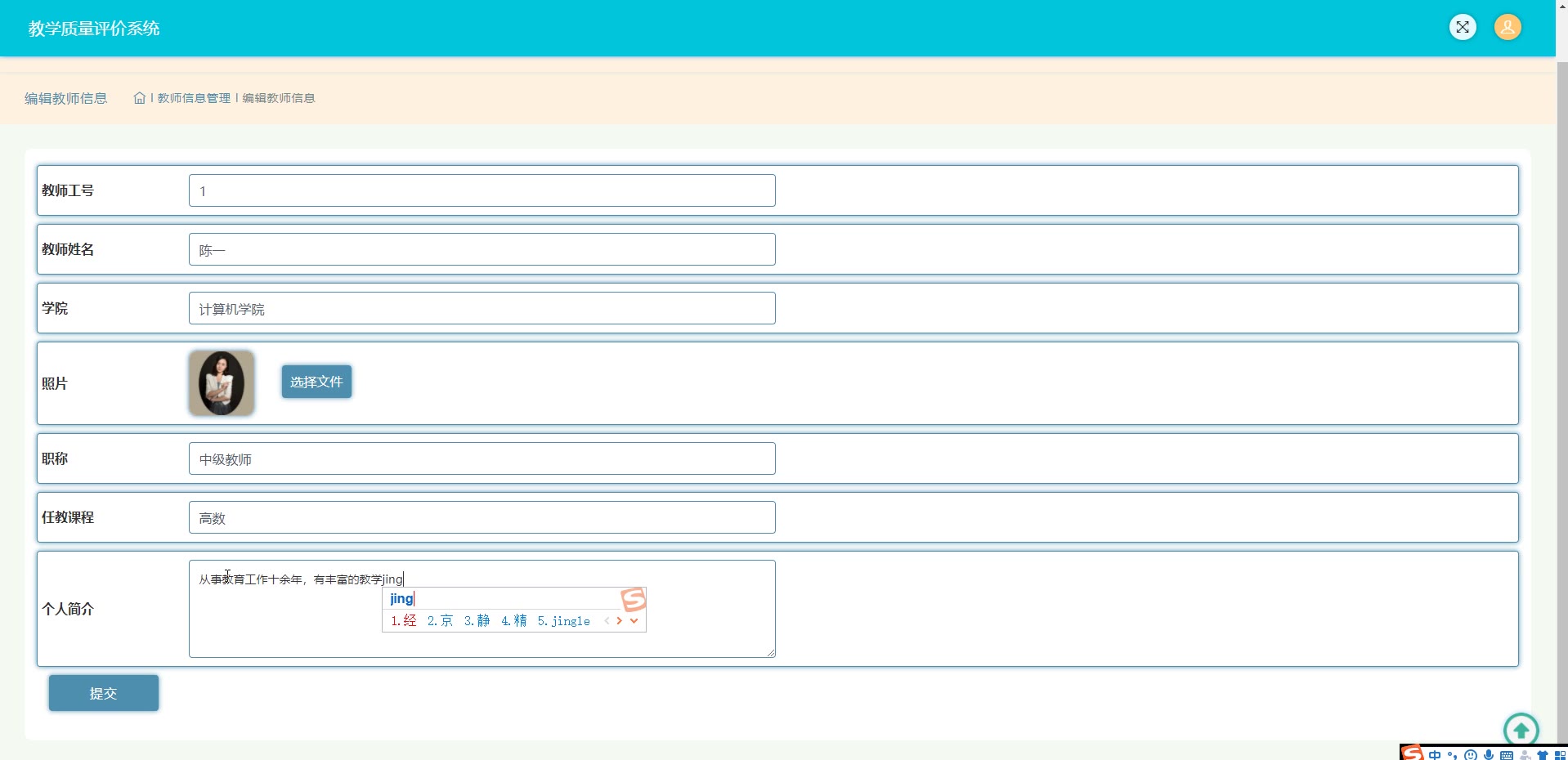Image resolution: width=1568 pixels, height=760 pixels.
Task: Click the 个人简介 textarea
Action: [482, 609]
